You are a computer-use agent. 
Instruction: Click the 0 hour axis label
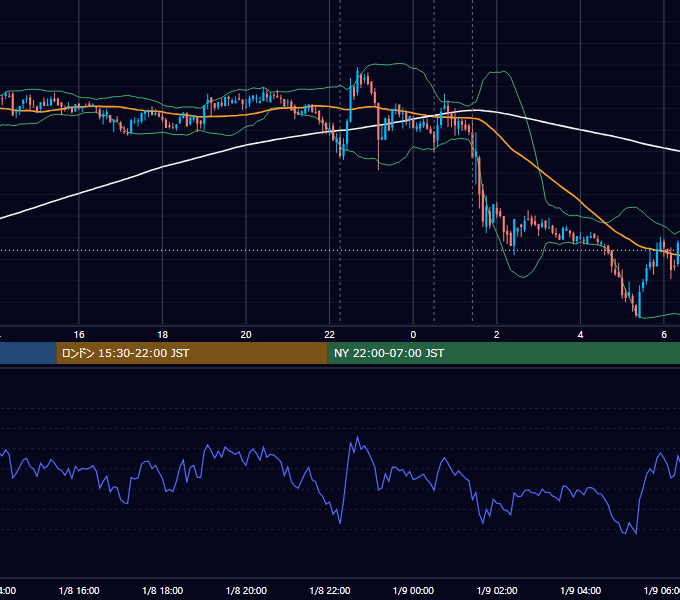[x=413, y=335]
